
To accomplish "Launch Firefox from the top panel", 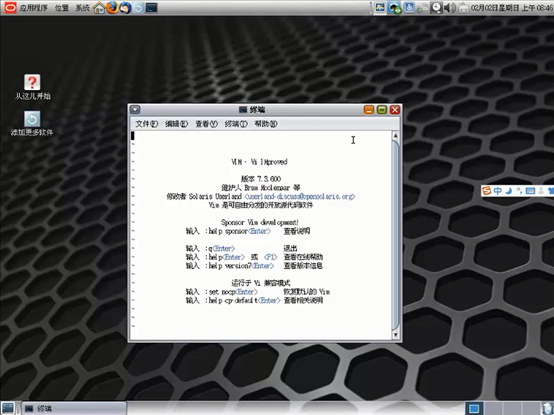I will click(x=112, y=7).
